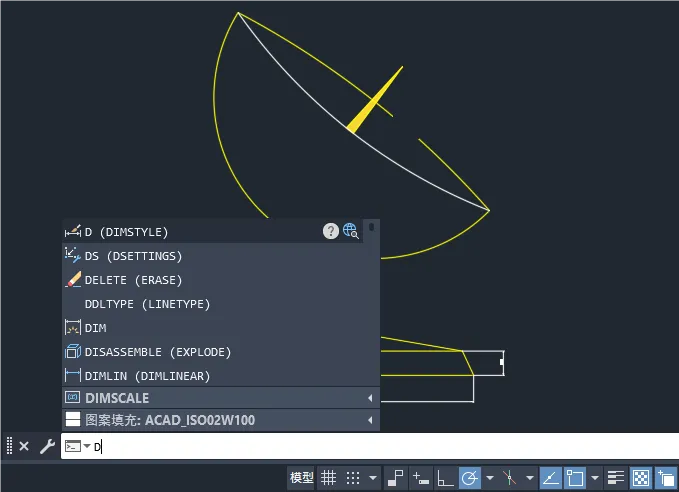Click the recent commands prompt icon
The height and width of the screenshot is (492, 679).
pyautogui.click(x=74, y=446)
